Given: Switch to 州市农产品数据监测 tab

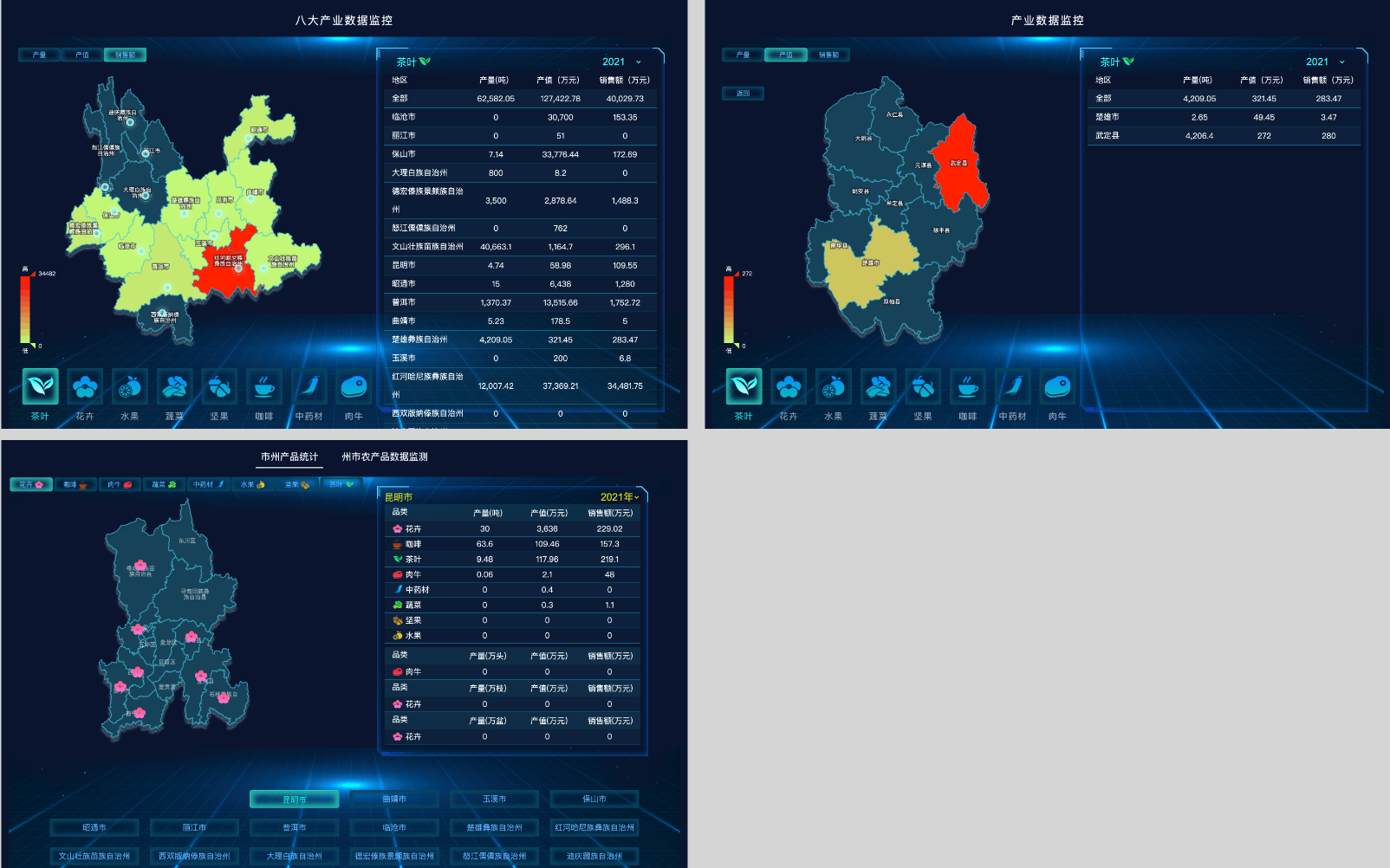Looking at the screenshot, I should click(385, 457).
